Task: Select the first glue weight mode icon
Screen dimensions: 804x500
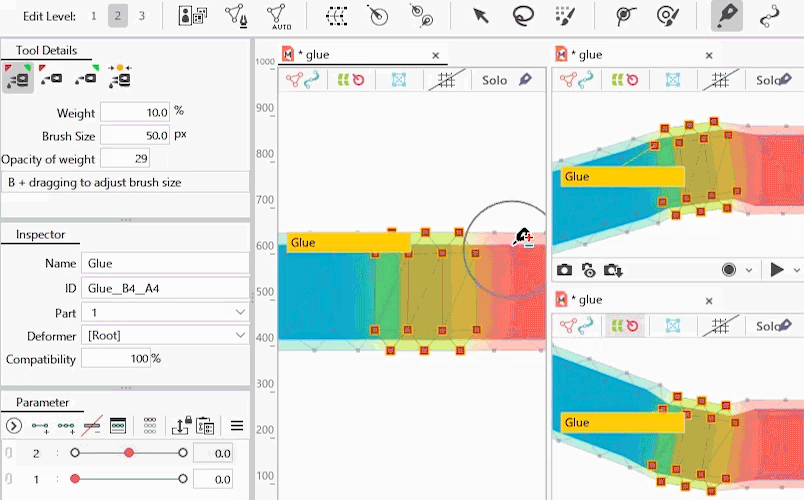Action: [18, 76]
